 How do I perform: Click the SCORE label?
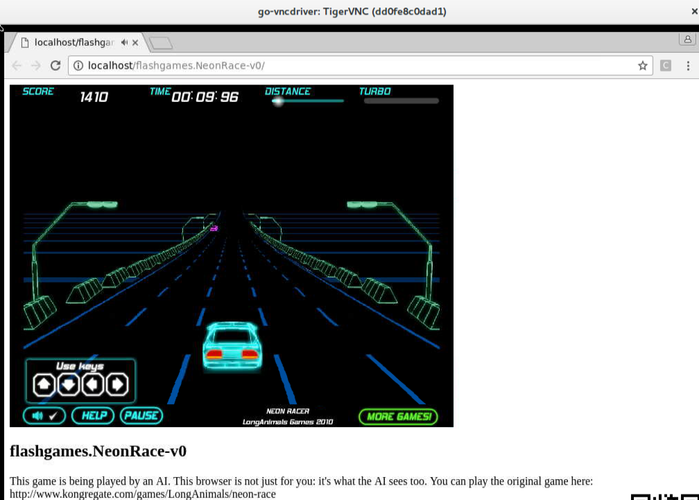pyautogui.click(x=38, y=91)
